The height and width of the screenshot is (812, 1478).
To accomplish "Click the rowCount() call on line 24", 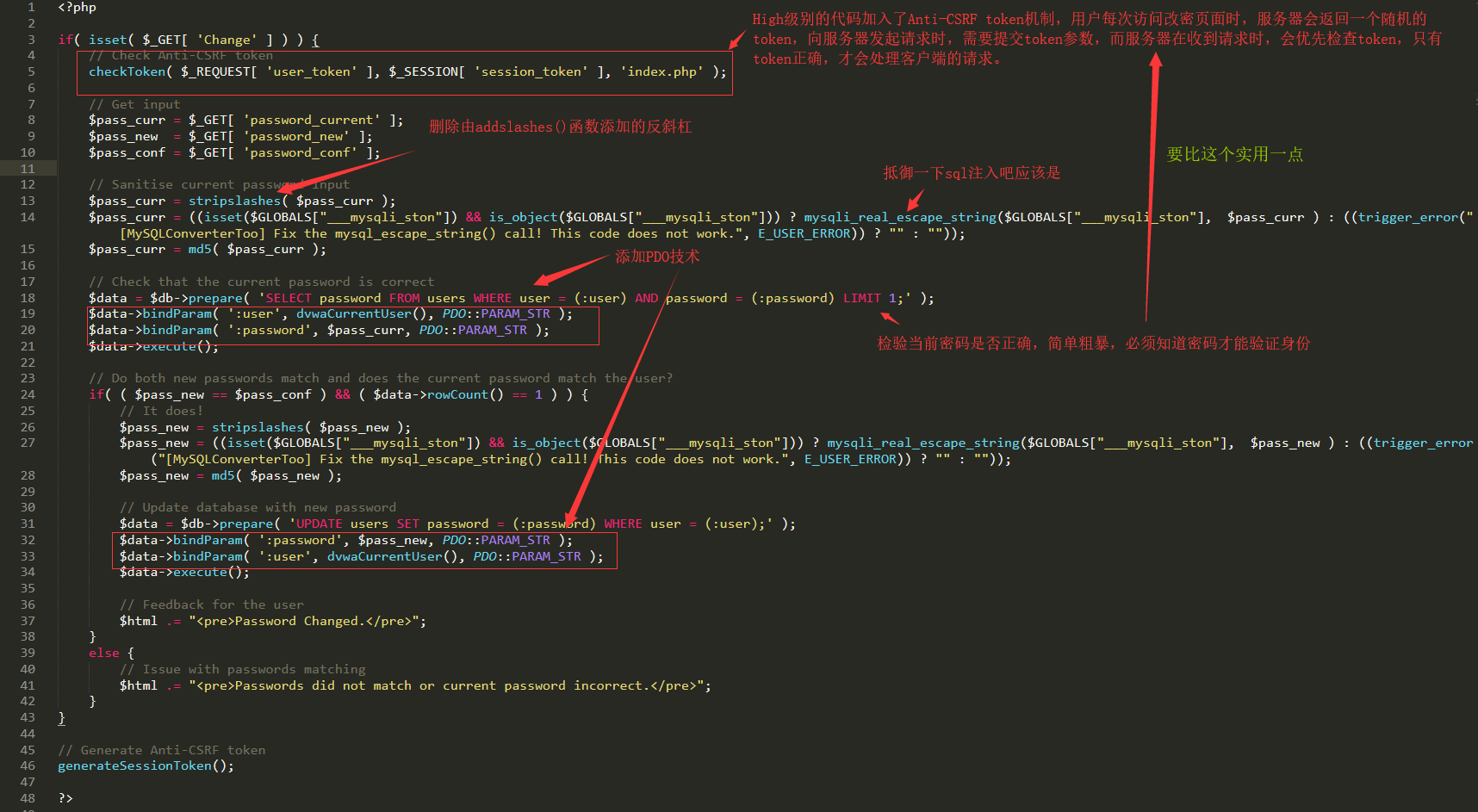I will pyautogui.click(x=465, y=394).
